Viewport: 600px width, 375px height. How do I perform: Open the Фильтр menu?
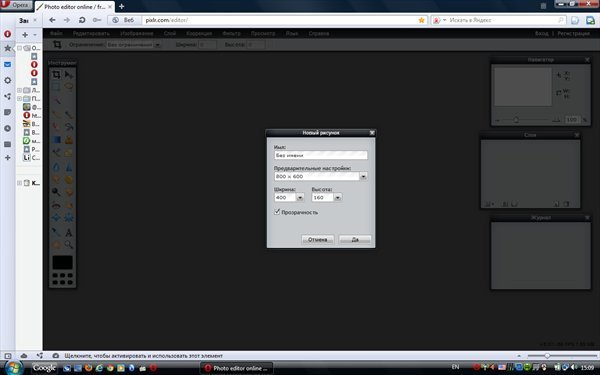tap(231, 33)
